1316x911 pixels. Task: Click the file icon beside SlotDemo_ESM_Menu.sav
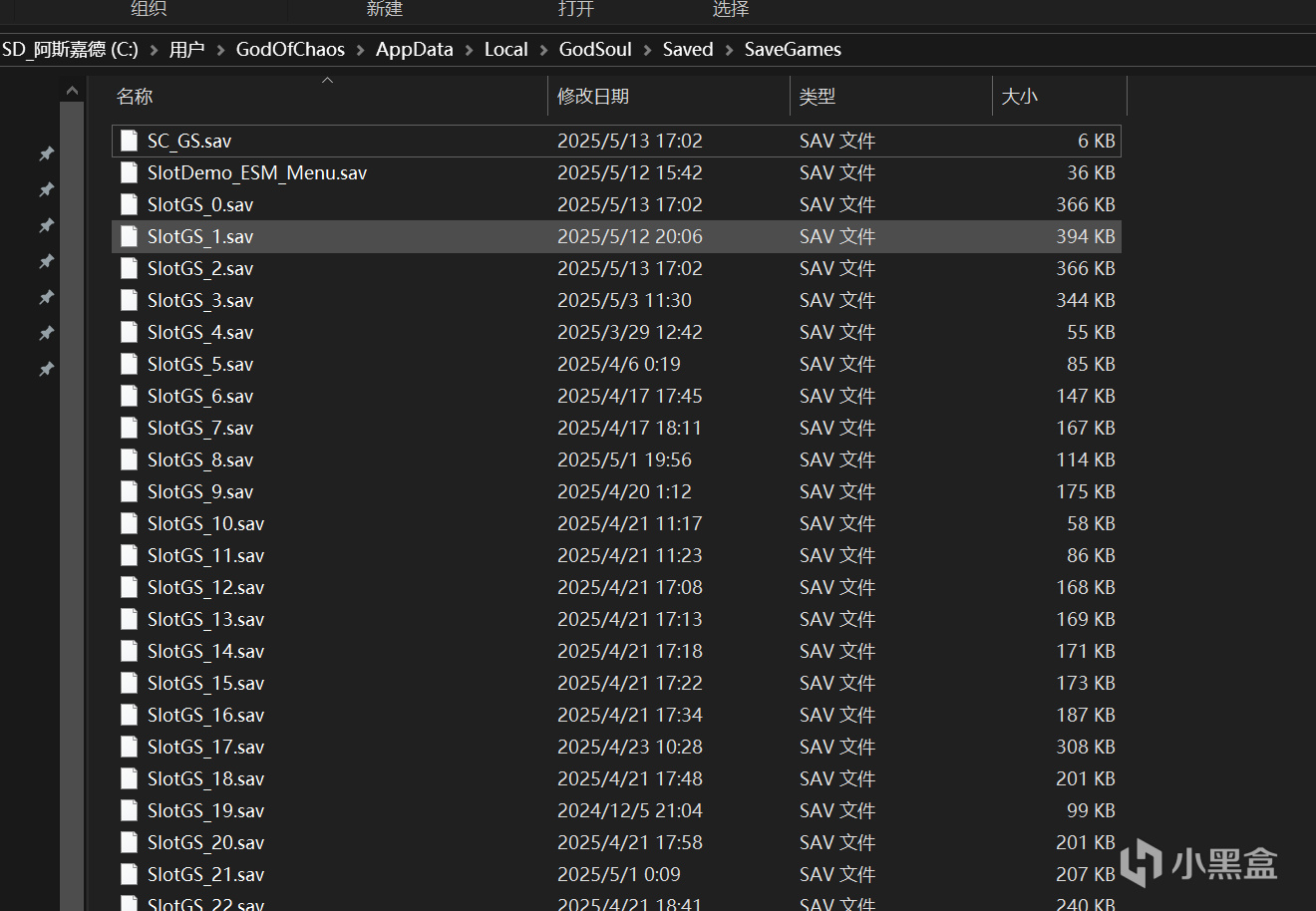click(x=129, y=172)
